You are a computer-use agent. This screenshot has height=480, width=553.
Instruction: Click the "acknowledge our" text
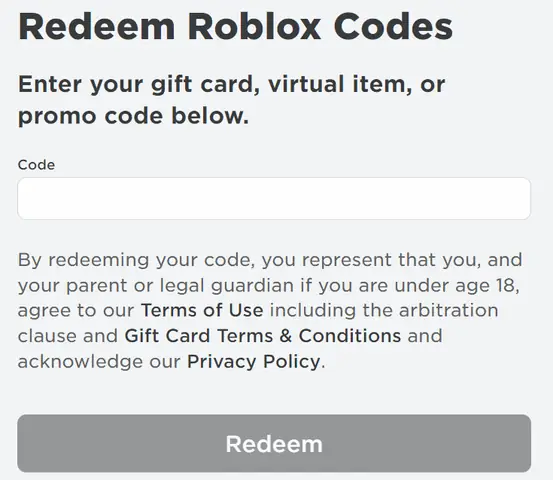click(x=99, y=362)
